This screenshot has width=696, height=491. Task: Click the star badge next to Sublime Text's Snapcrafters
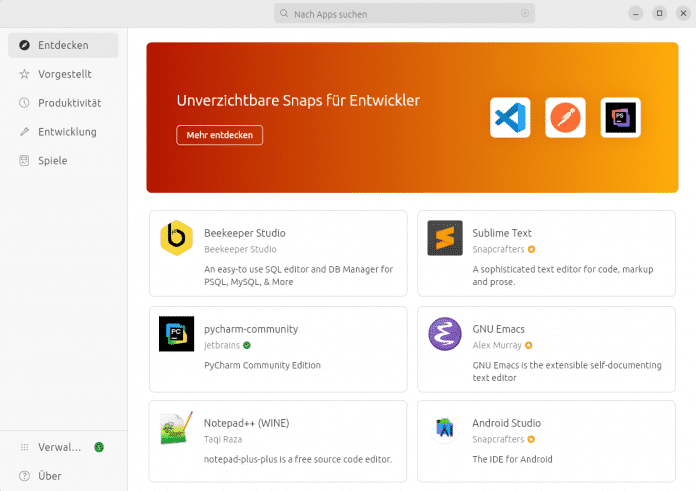click(531, 249)
